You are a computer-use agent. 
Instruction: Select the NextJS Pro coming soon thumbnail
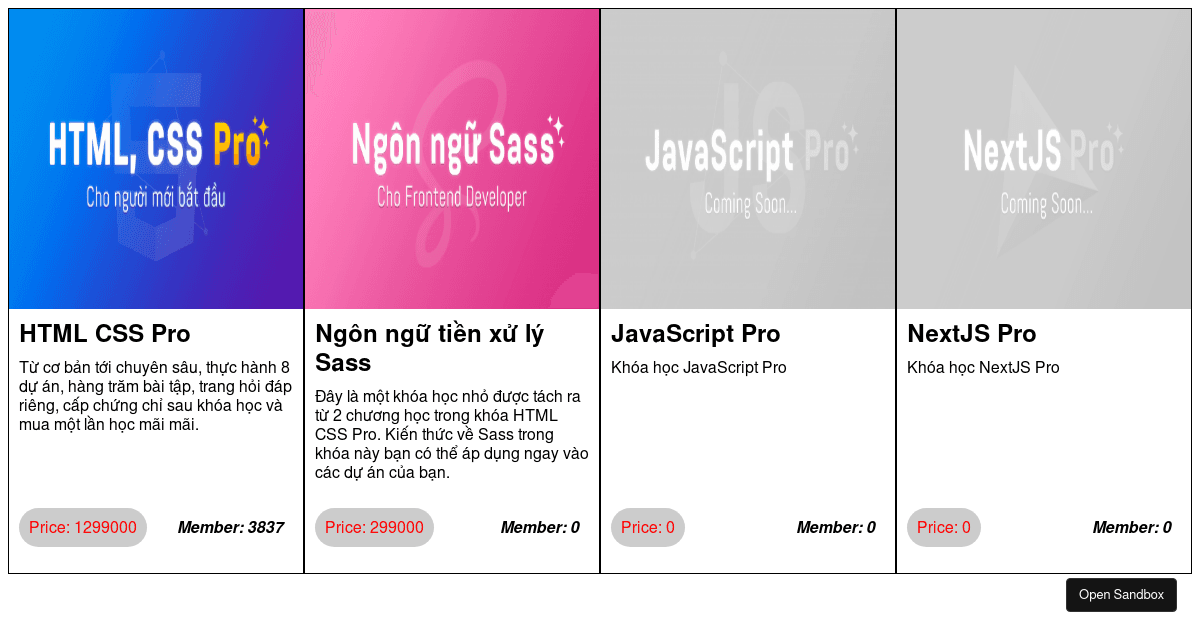tap(1044, 159)
